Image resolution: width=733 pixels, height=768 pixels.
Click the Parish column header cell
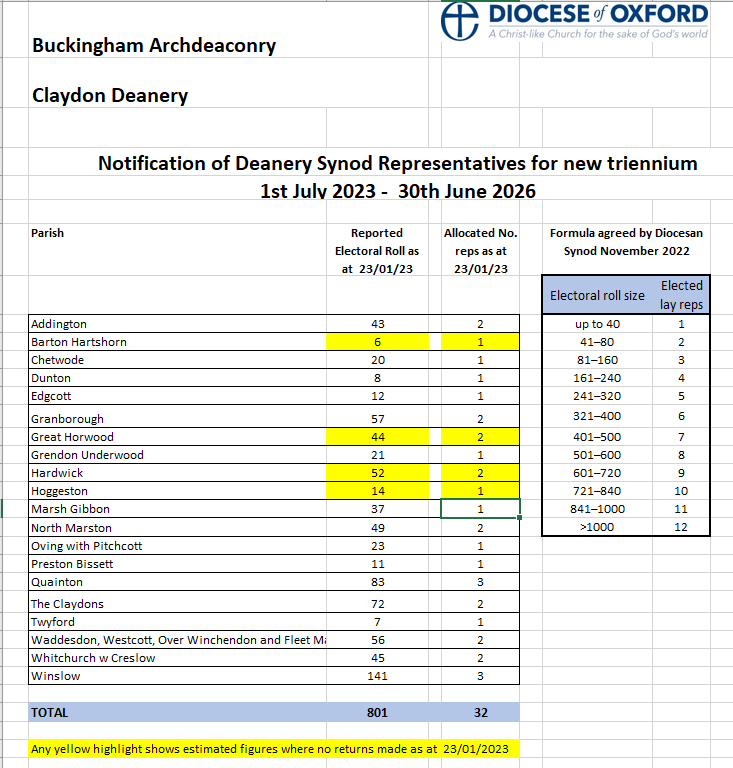[48, 233]
